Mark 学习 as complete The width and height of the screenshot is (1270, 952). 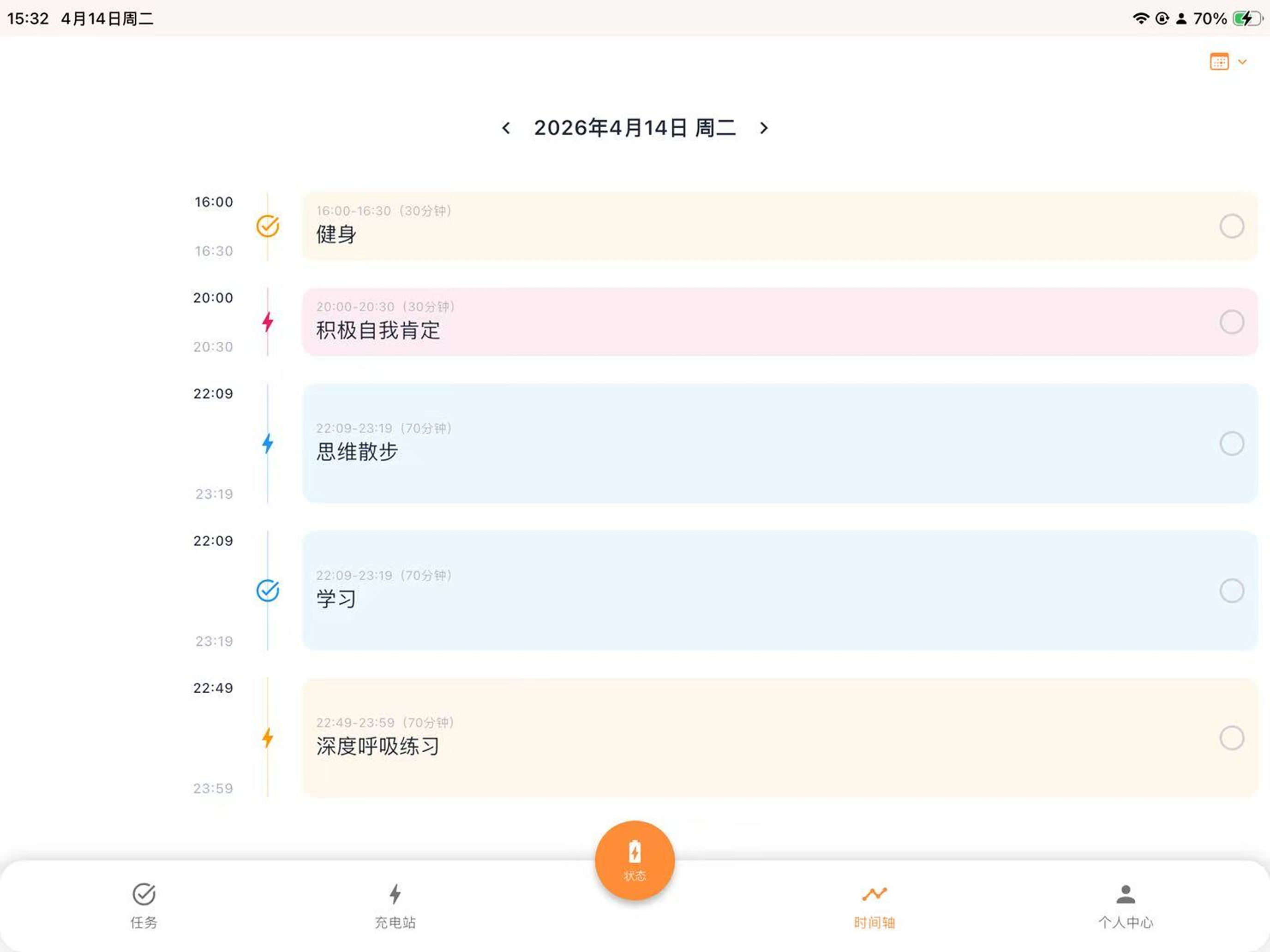click(x=1232, y=590)
